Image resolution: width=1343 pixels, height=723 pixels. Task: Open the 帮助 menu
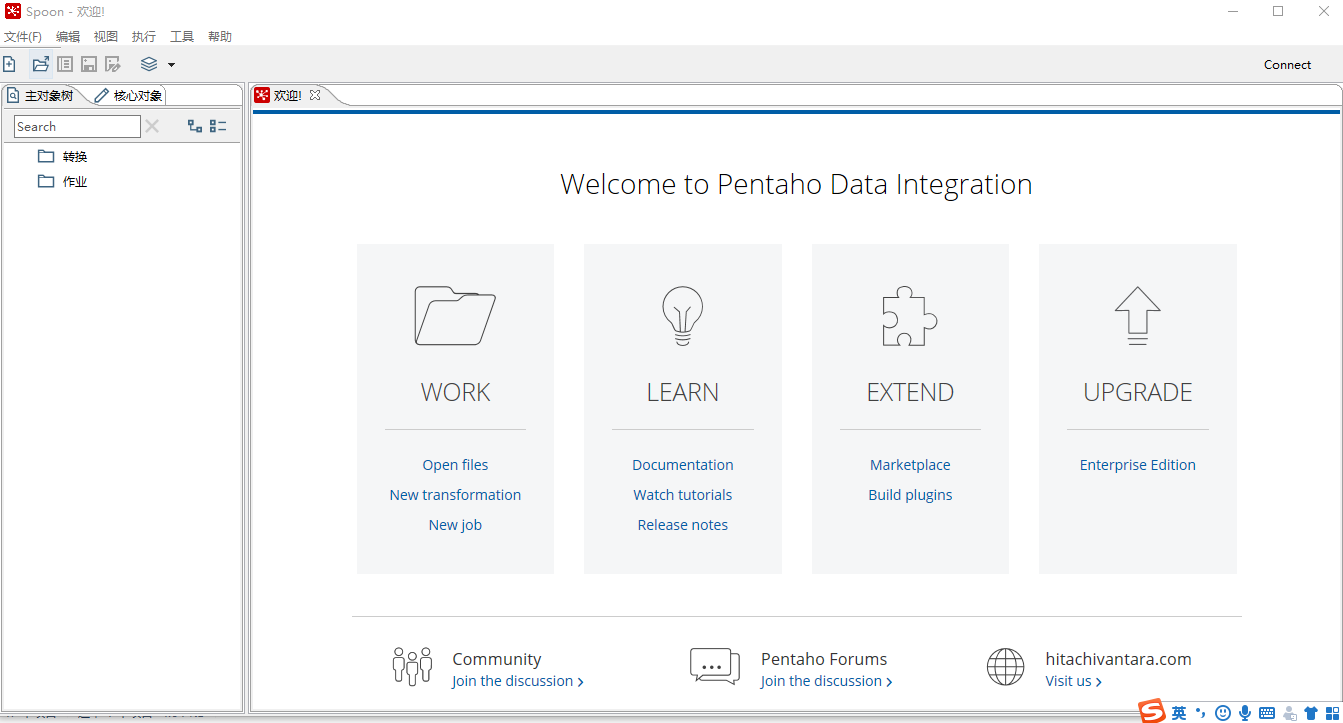tap(220, 37)
